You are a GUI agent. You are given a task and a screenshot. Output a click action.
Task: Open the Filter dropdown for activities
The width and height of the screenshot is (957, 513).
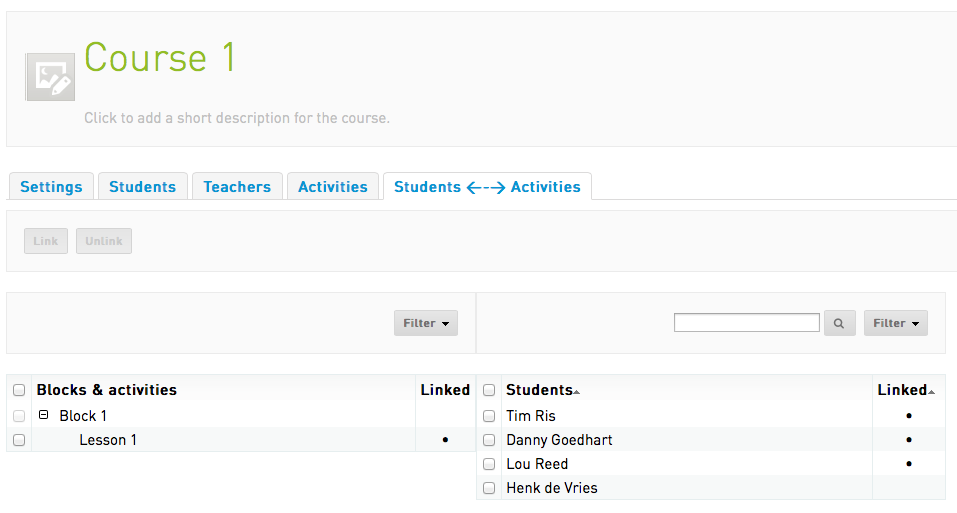point(425,323)
